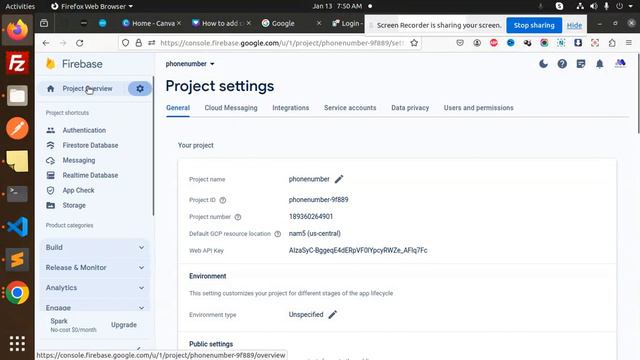Image resolution: width=640 pixels, height=360 pixels.
Task: Switch to General tab
Action: pyautogui.click(x=178, y=108)
